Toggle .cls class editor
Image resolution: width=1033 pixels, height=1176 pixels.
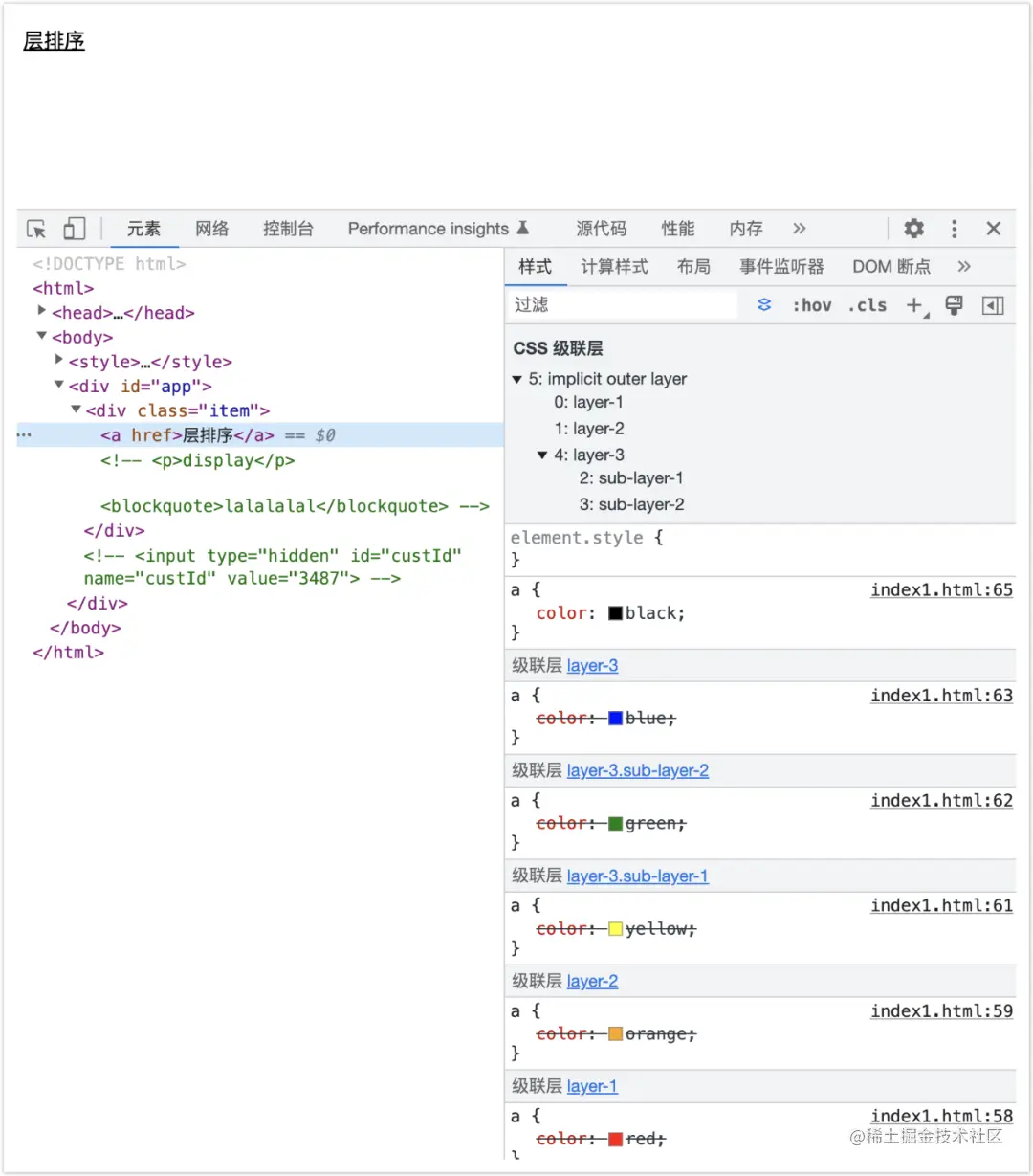coord(868,305)
